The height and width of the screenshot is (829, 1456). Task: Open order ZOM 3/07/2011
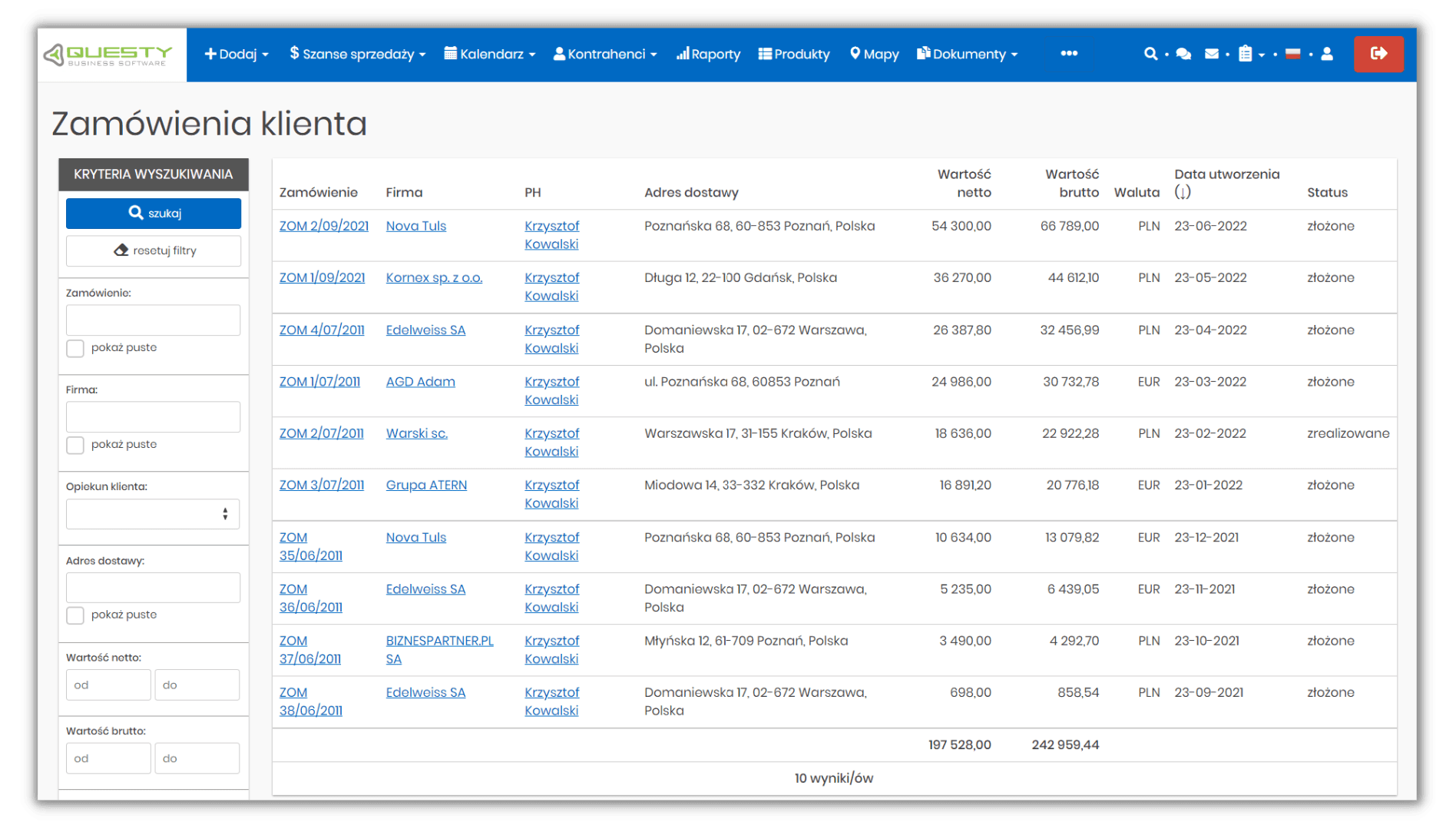[322, 485]
